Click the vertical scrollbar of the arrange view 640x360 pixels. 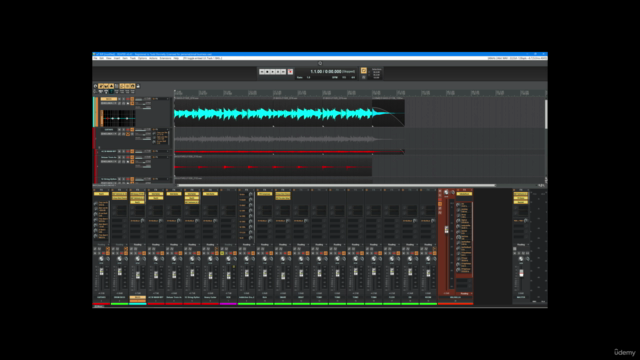(546, 114)
